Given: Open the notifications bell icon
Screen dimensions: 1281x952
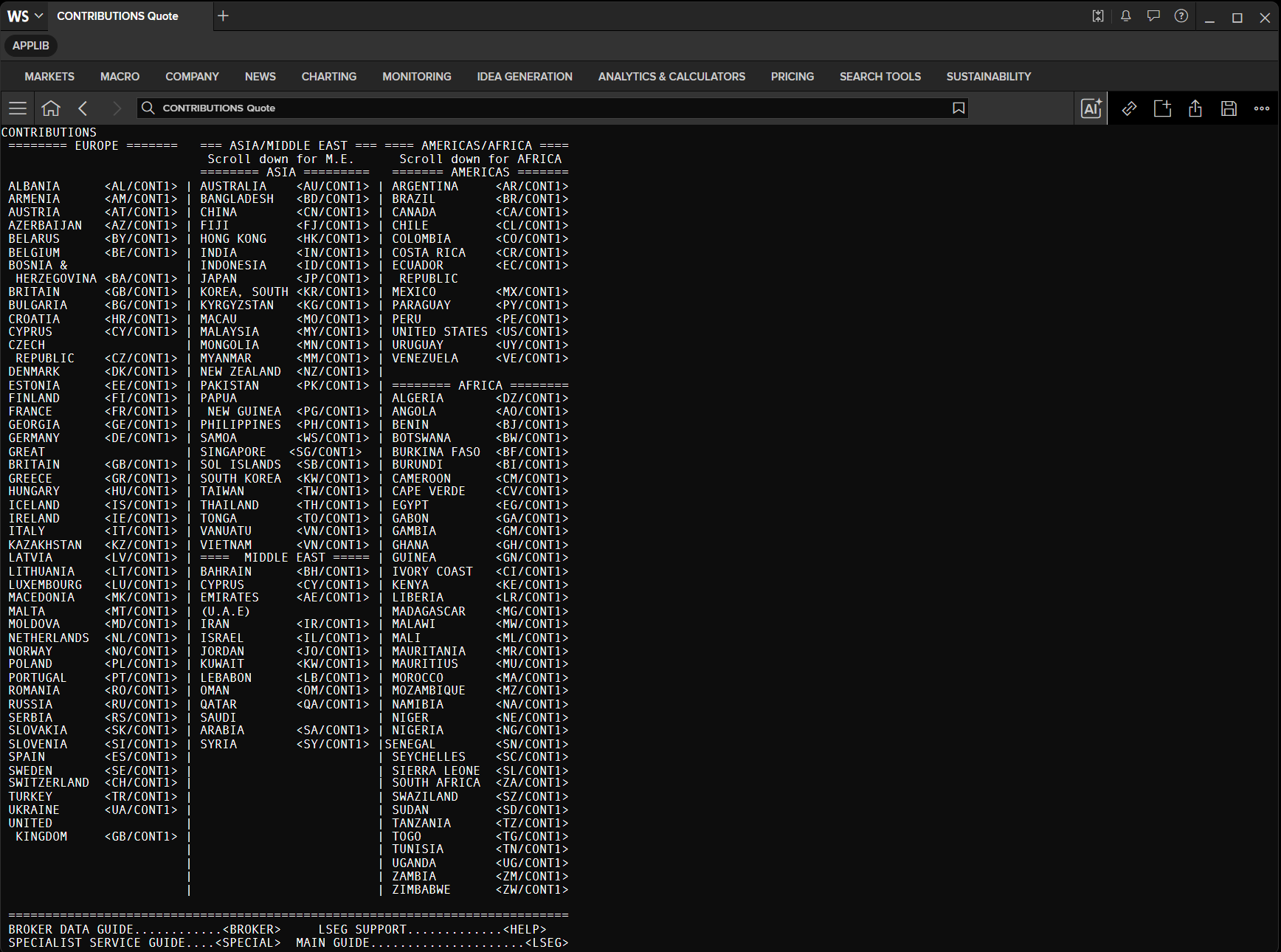Looking at the screenshot, I should point(1126,16).
